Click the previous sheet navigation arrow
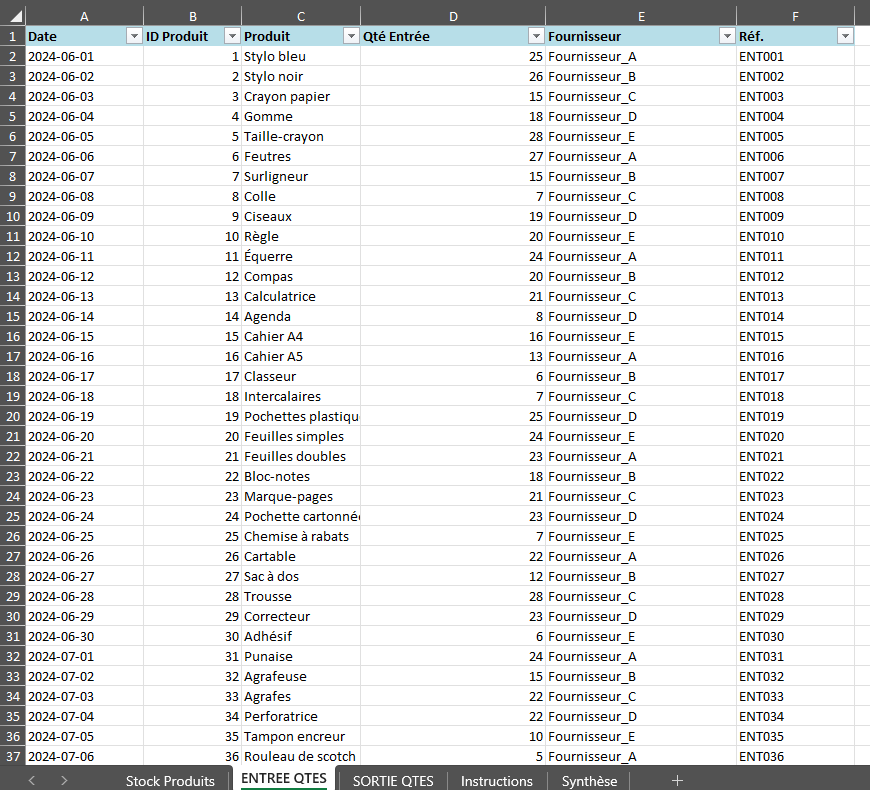This screenshot has height=790, width=870. point(32,781)
